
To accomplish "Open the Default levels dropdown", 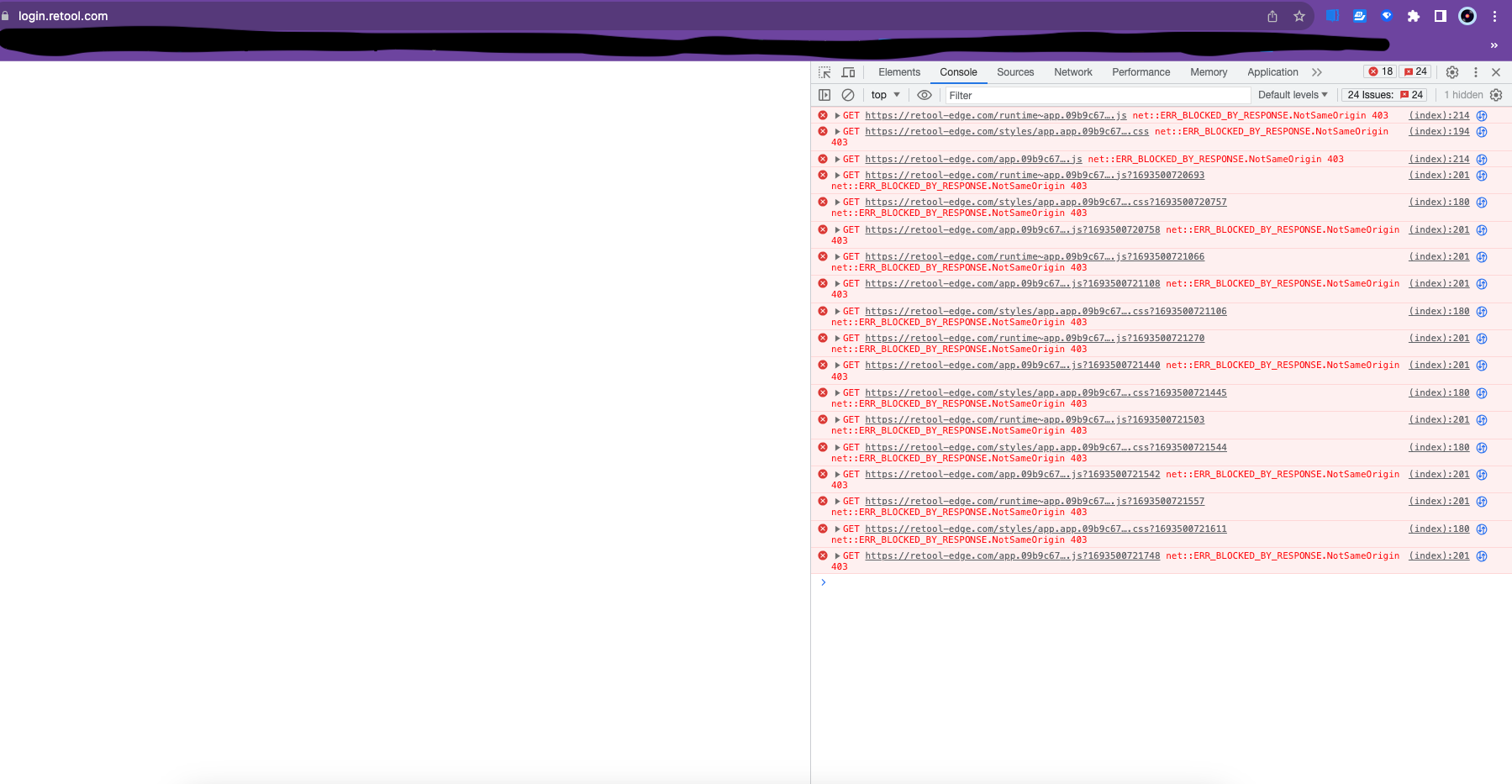I will pos(1292,95).
